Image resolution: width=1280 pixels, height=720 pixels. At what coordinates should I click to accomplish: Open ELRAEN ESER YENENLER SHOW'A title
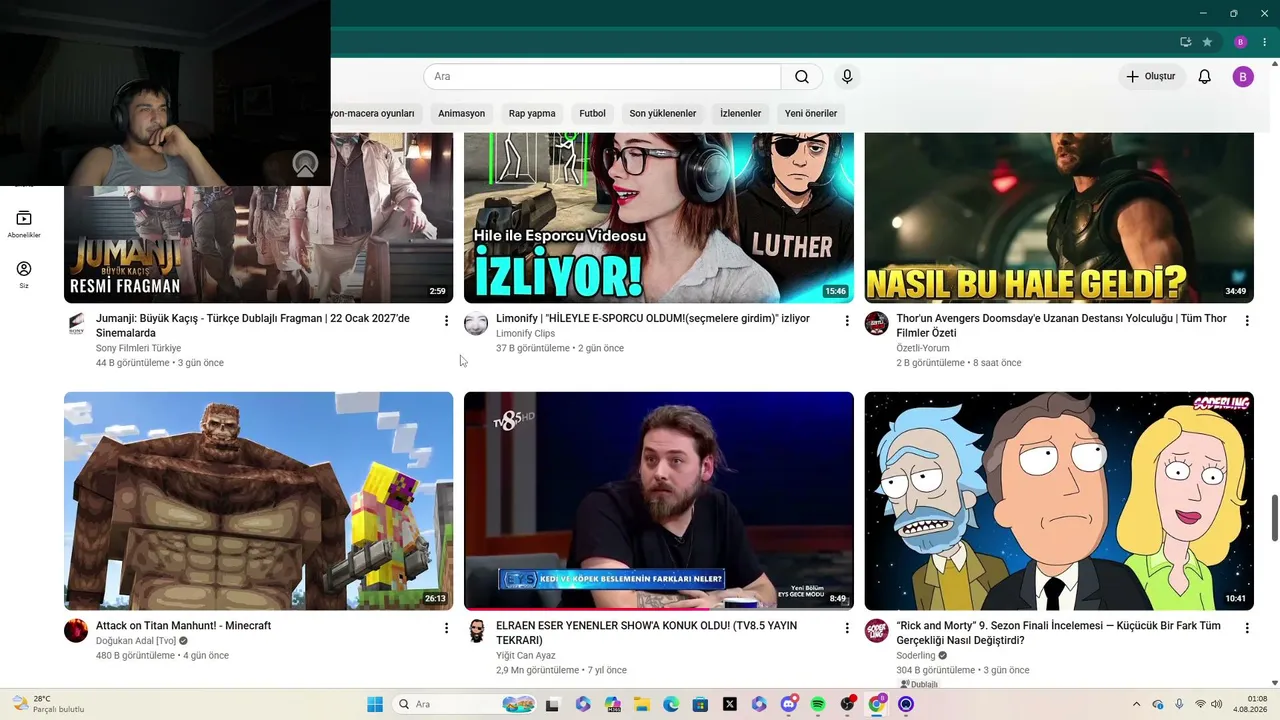[x=646, y=633]
